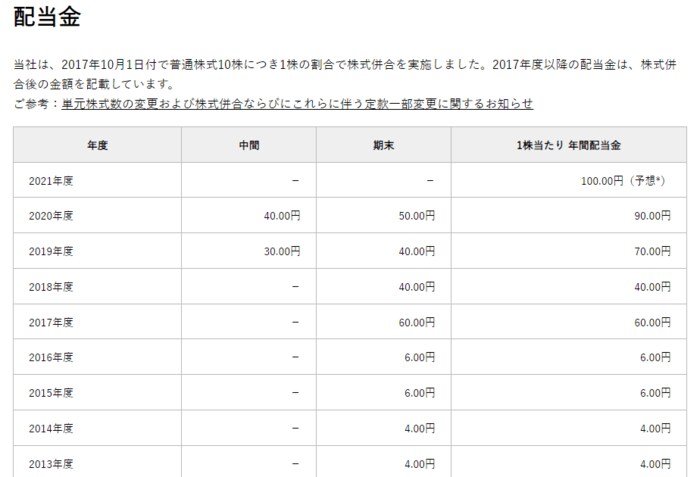Select the 2015年度 row label
The width and height of the screenshot is (700, 477).
(x=53, y=393)
